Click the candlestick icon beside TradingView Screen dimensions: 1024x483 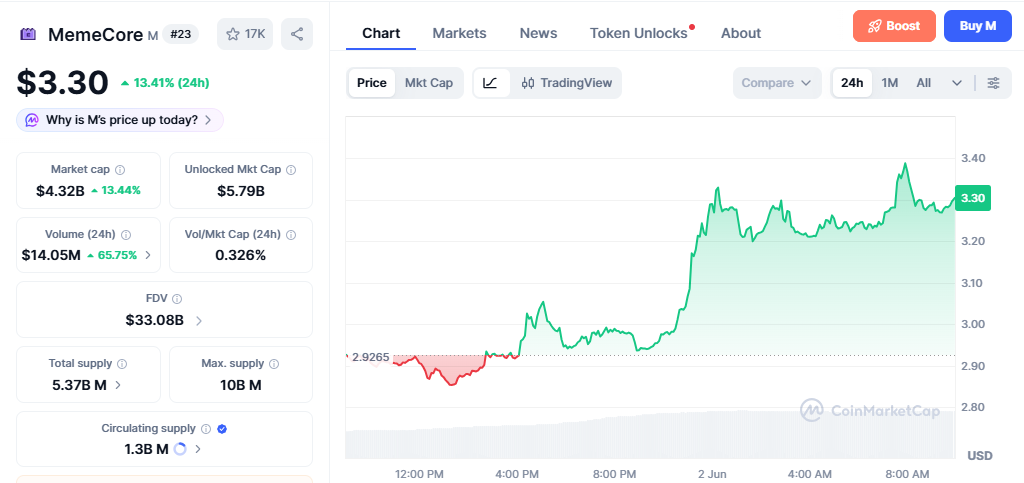528,83
